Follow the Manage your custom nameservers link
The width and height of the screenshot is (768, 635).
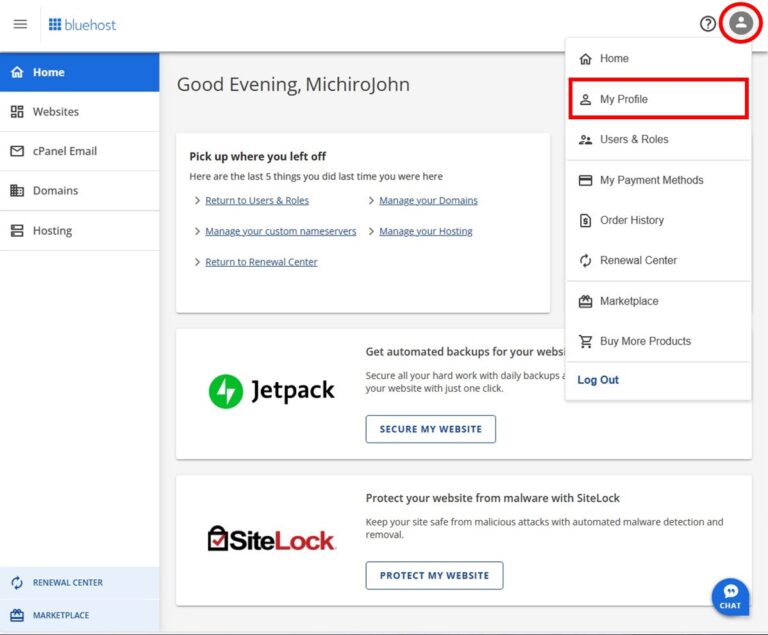pyautogui.click(x=281, y=231)
